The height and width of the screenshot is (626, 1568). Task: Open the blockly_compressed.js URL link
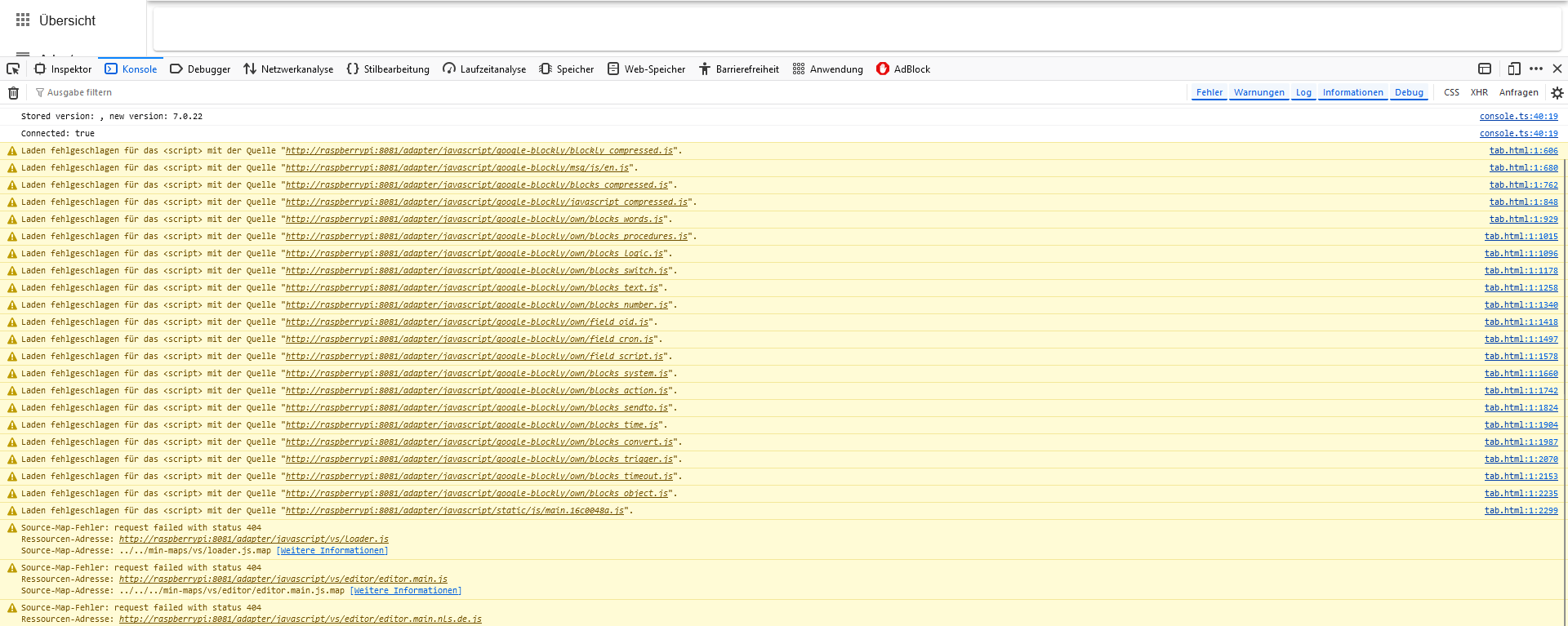click(x=479, y=151)
